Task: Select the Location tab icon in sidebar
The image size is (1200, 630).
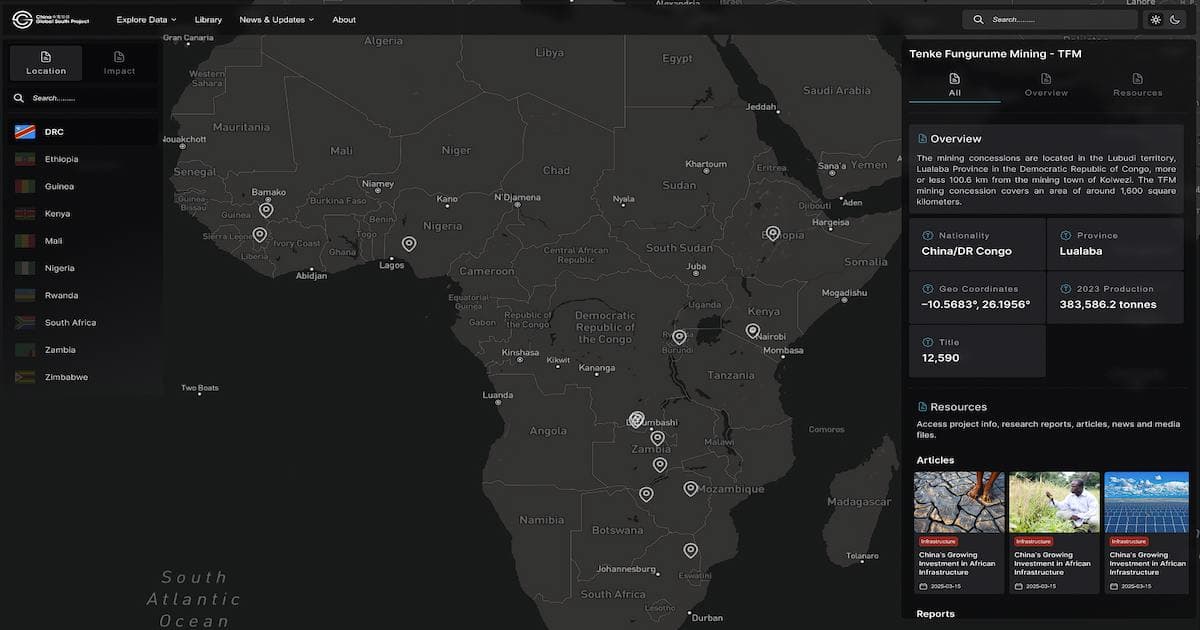Action: [45, 57]
